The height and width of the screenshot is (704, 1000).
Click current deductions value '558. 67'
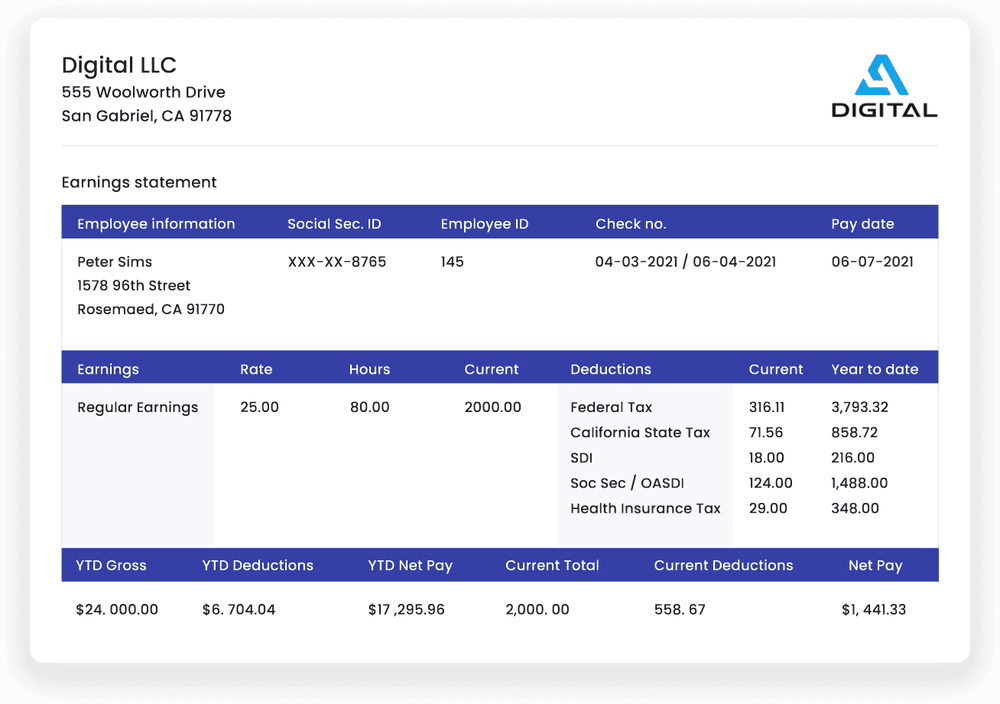(x=680, y=610)
